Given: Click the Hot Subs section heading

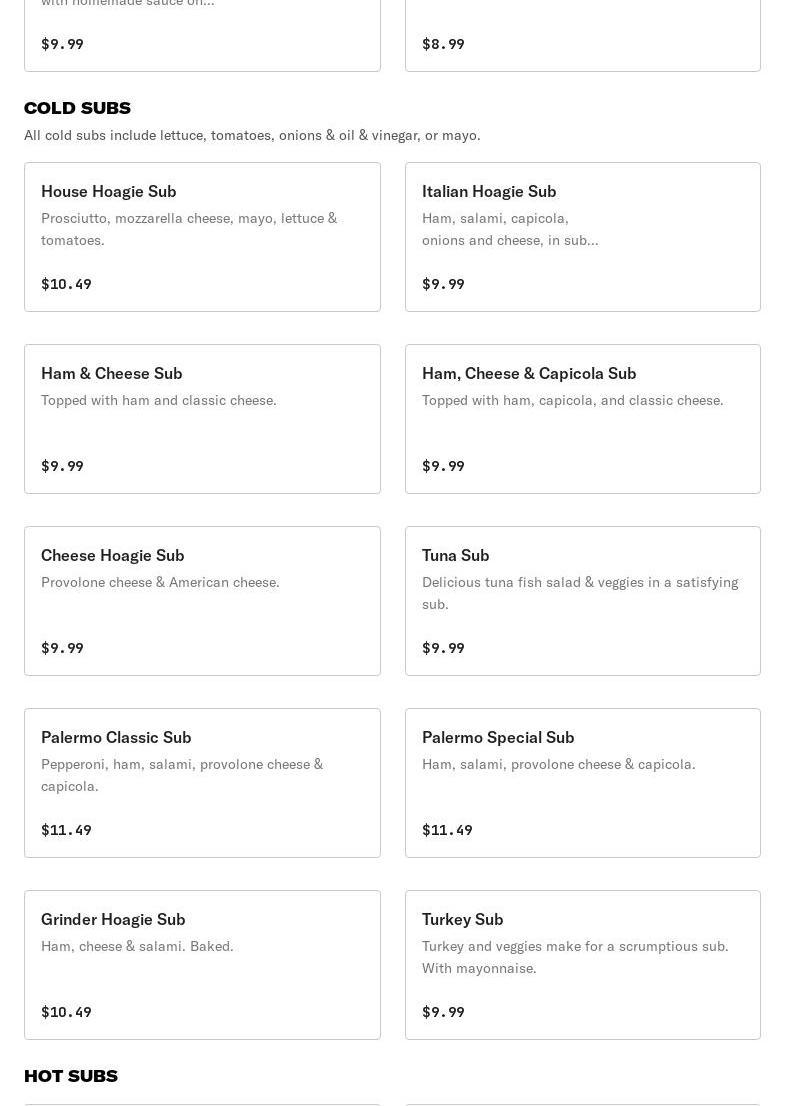Looking at the screenshot, I should [x=71, y=1076].
